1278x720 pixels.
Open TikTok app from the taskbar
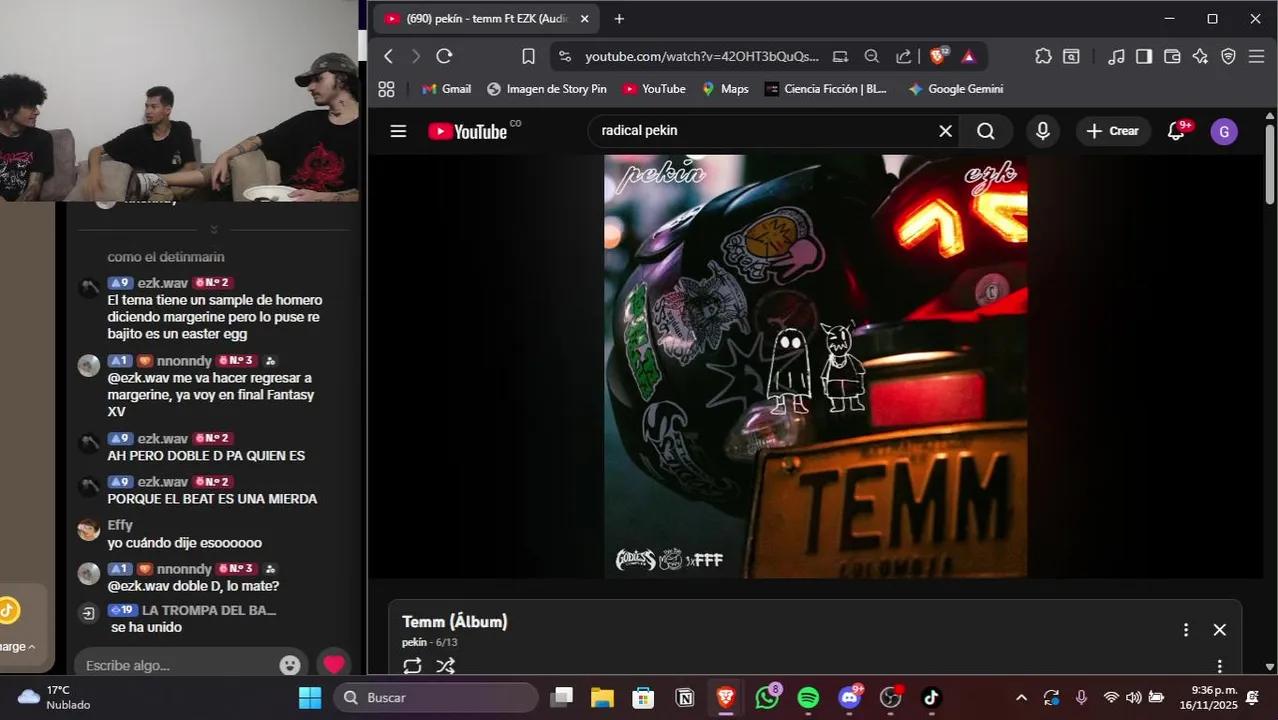(932, 697)
